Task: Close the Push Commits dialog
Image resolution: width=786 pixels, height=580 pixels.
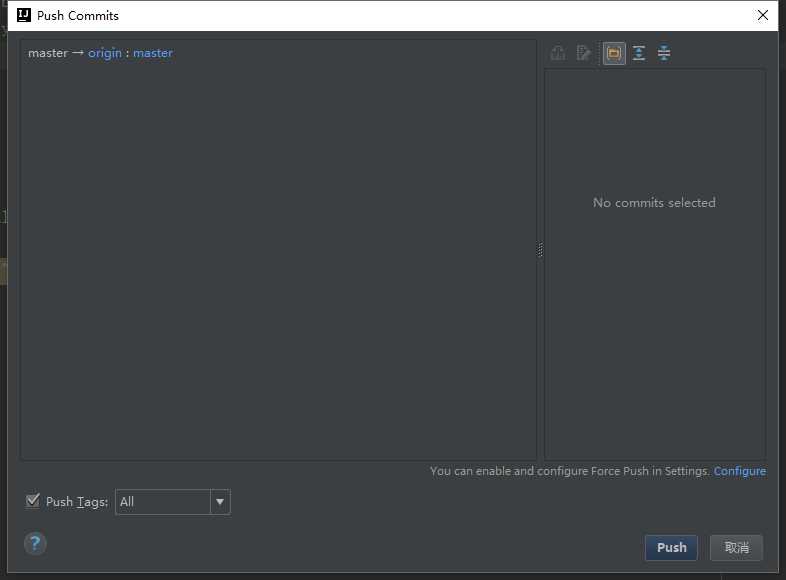Action: point(762,16)
